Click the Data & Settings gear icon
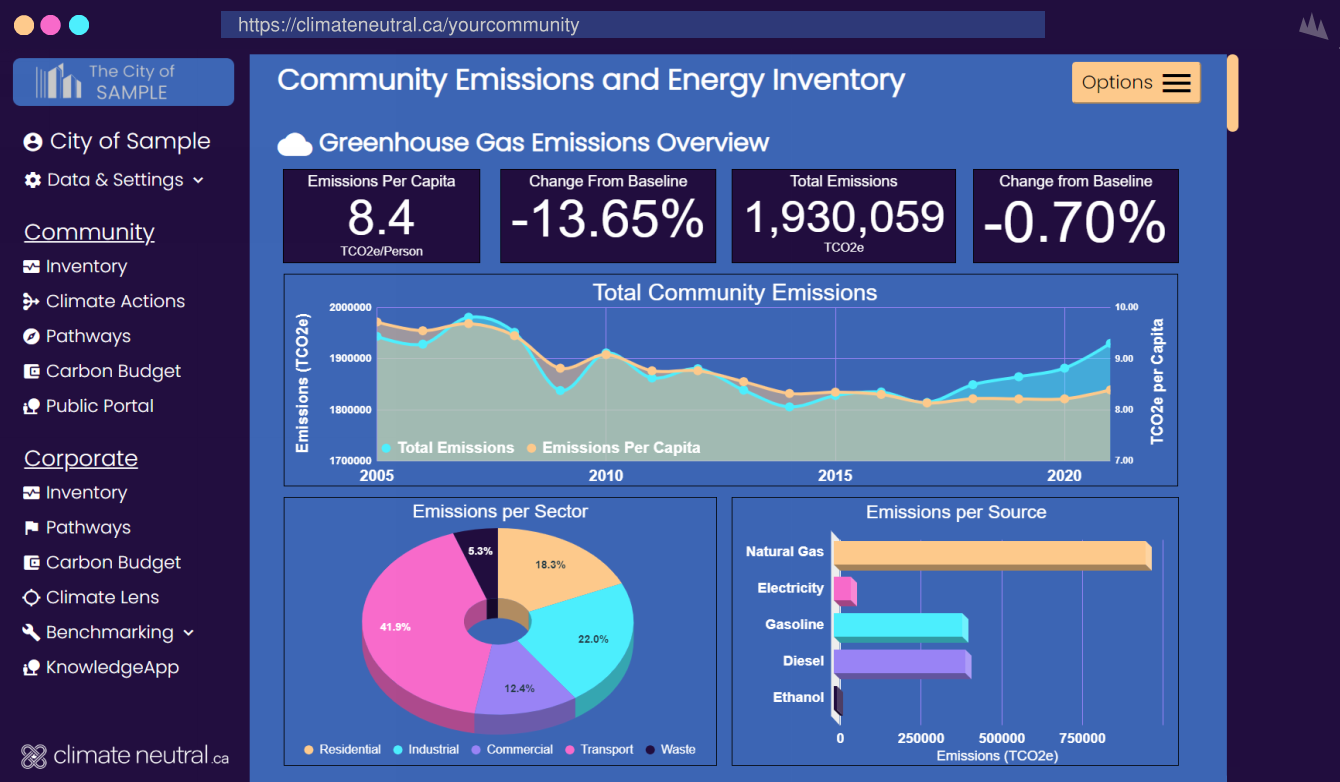The image size is (1340, 782). click(33, 180)
